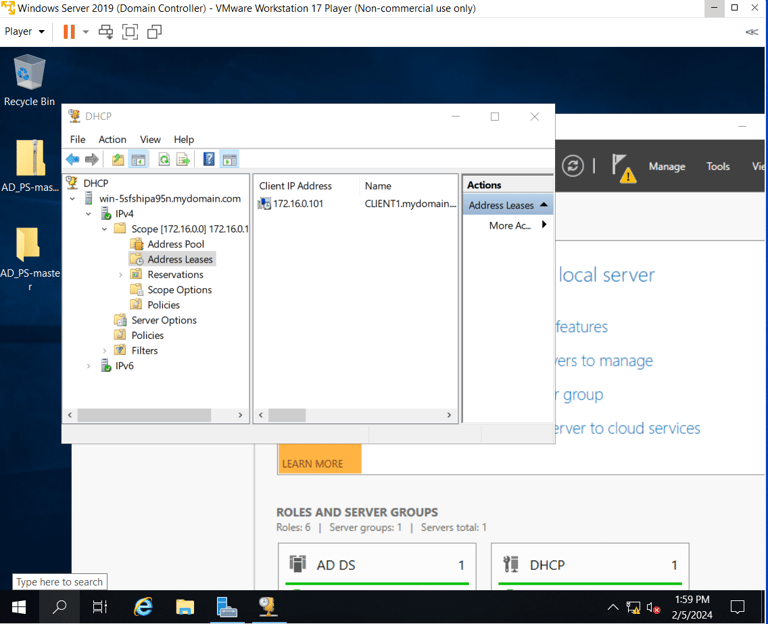Click the leases list horizontal scrollbar thumb
The image size is (768, 624).
point(287,415)
